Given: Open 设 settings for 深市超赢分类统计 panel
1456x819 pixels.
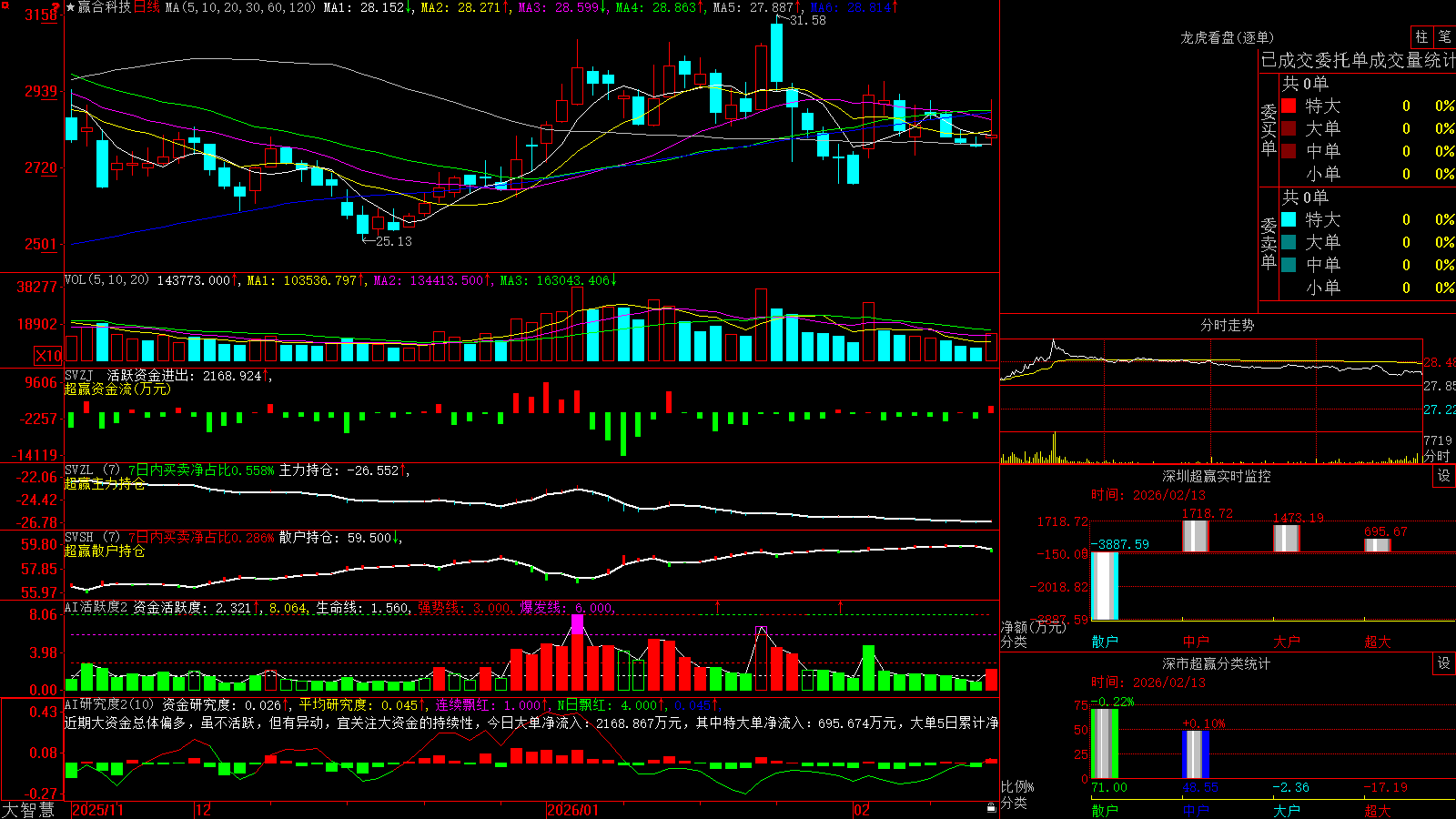Looking at the screenshot, I should click(1444, 663).
